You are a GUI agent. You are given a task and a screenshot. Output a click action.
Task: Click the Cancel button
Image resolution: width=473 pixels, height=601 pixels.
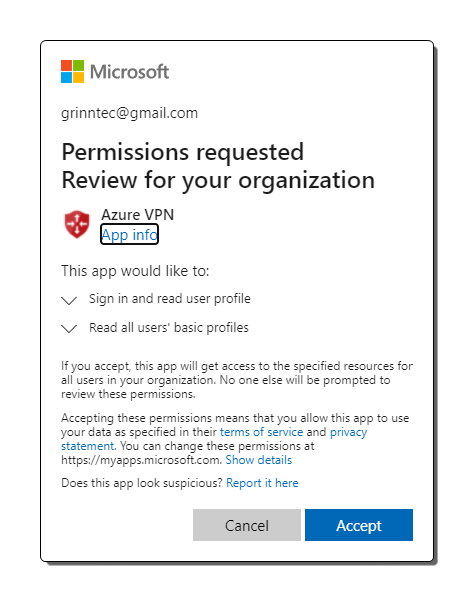point(247,525)
